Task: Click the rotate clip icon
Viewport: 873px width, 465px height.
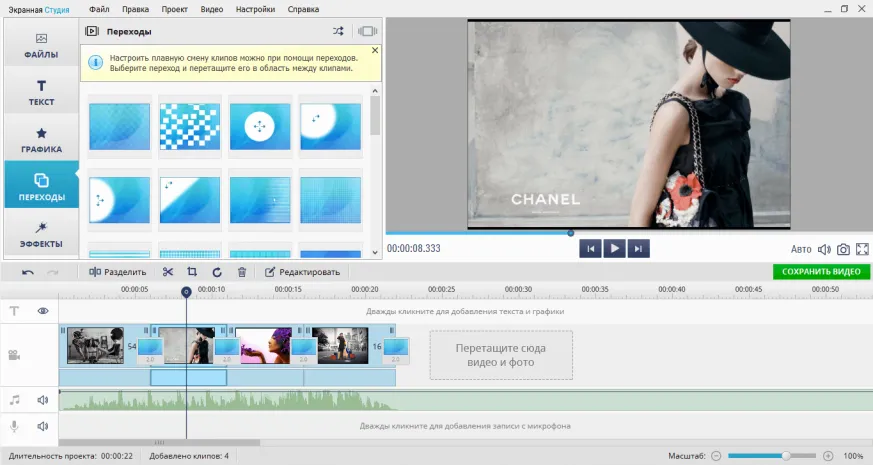Action: 217,272
